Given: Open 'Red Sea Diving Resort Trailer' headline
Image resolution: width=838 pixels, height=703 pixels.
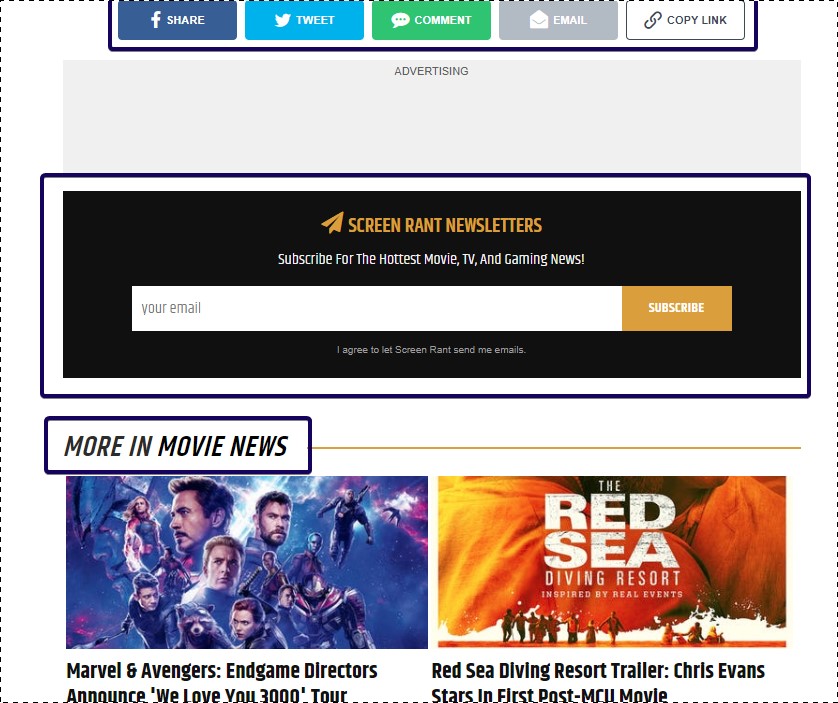Looking at the screenshot, I should pos(598,682).
